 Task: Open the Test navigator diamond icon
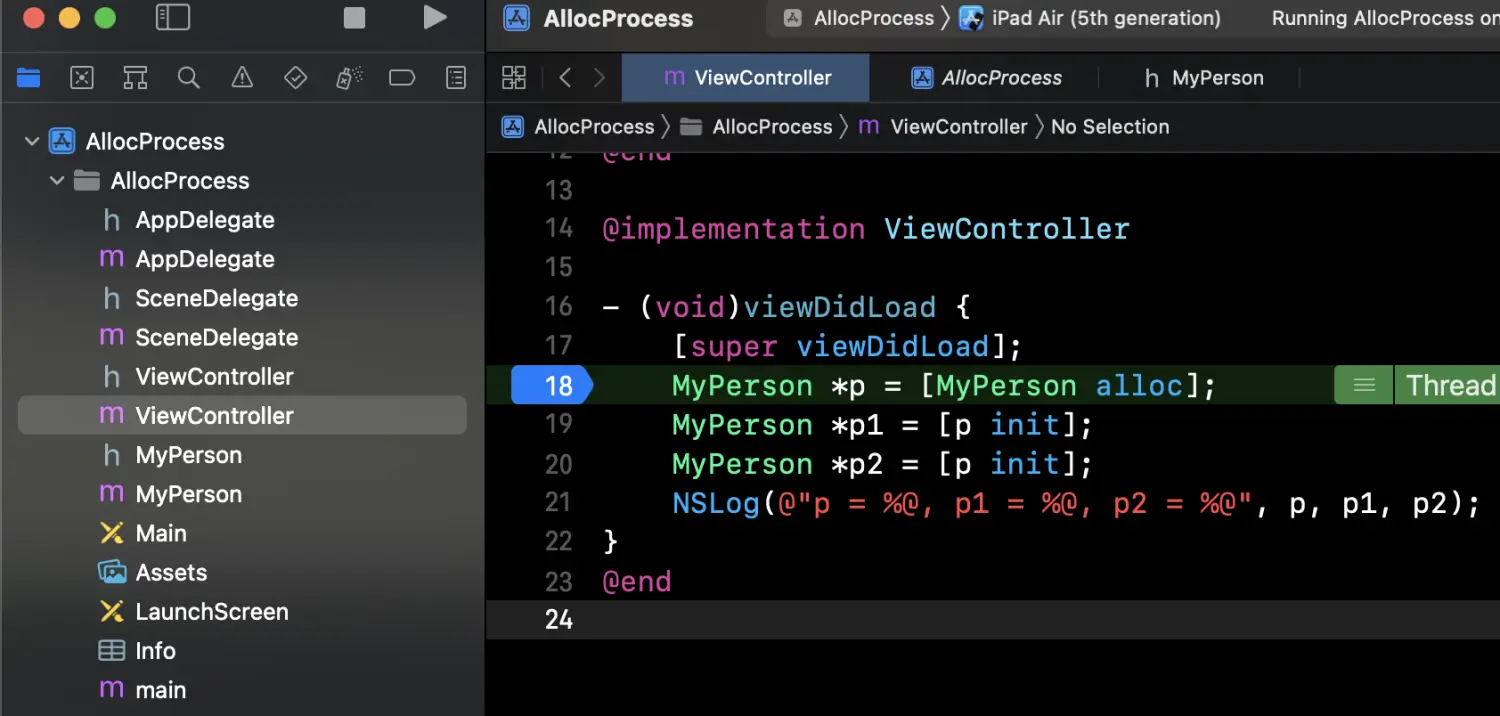click(x=295, y=78)
